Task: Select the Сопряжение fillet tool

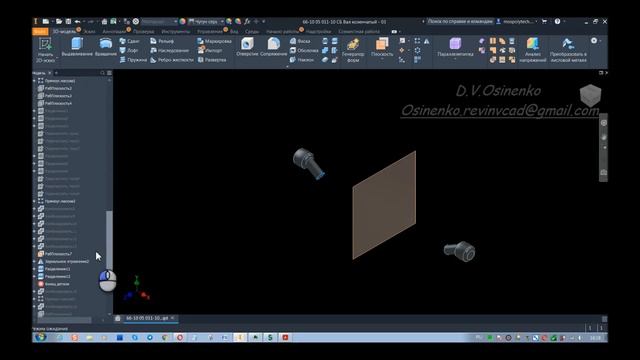Action: [273, 47]
